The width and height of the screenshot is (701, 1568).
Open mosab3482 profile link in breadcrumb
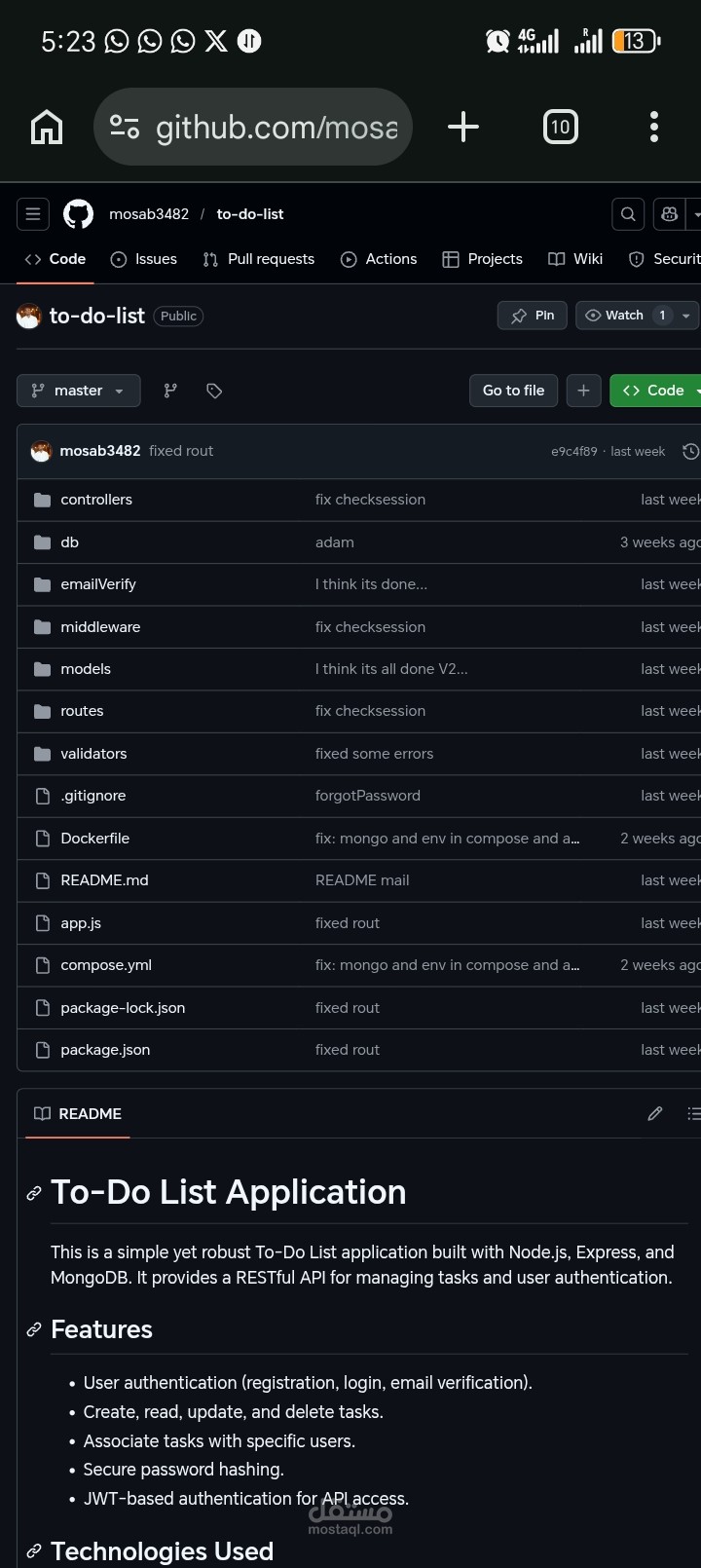[149, 214]
